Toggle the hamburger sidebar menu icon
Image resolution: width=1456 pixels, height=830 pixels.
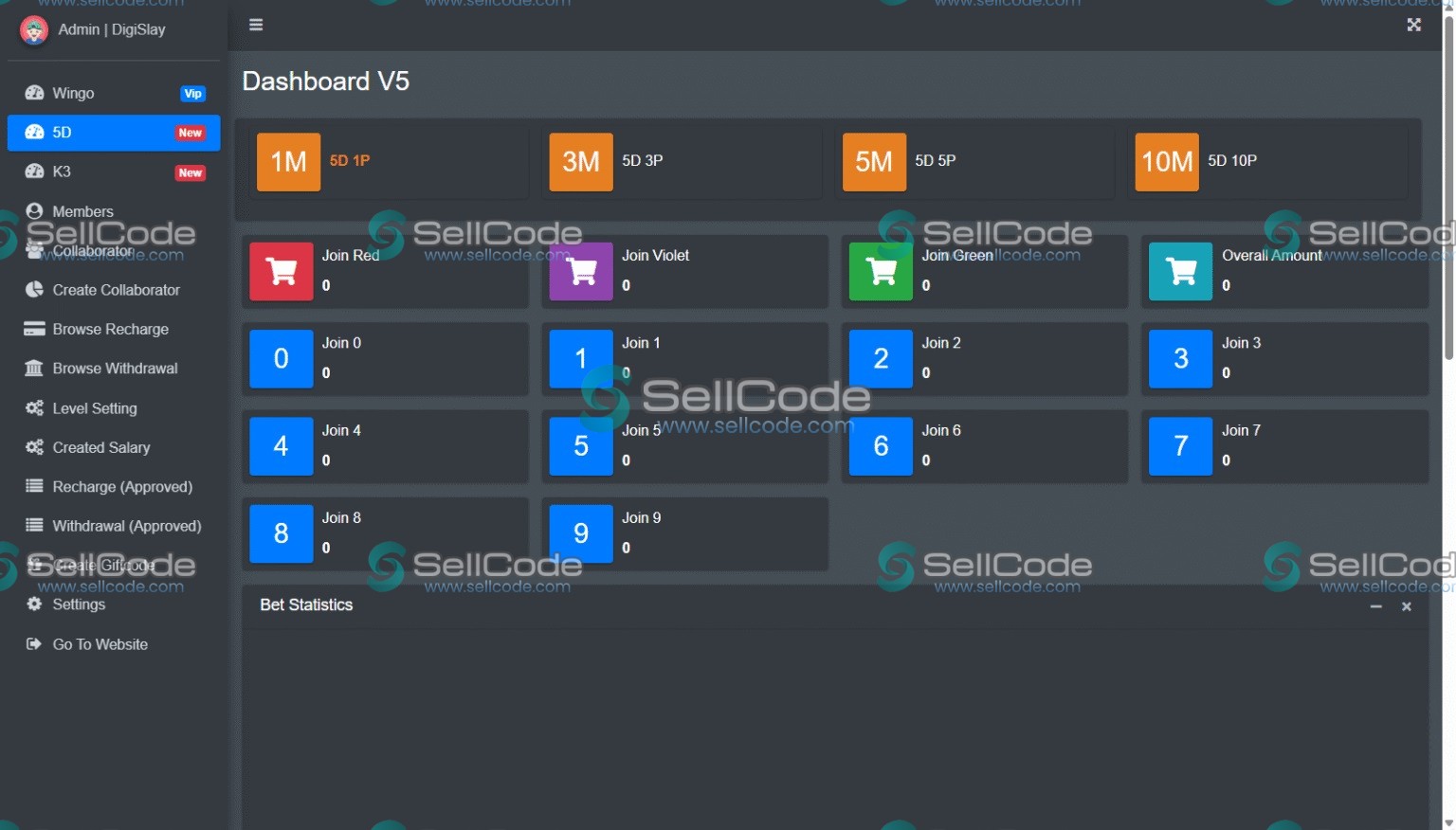point(256,25)
